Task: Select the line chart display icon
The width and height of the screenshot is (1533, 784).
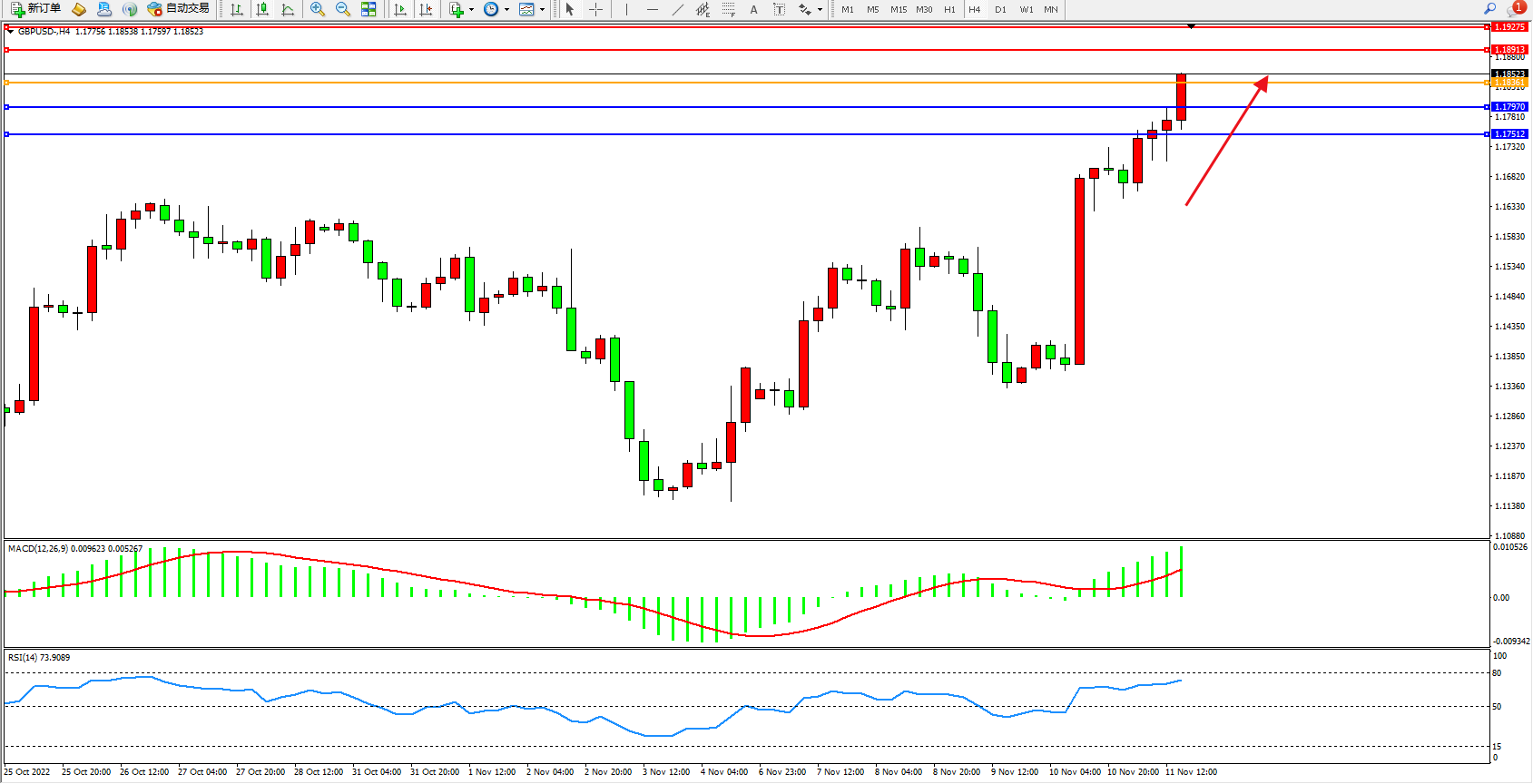Action: pos(288,9)
